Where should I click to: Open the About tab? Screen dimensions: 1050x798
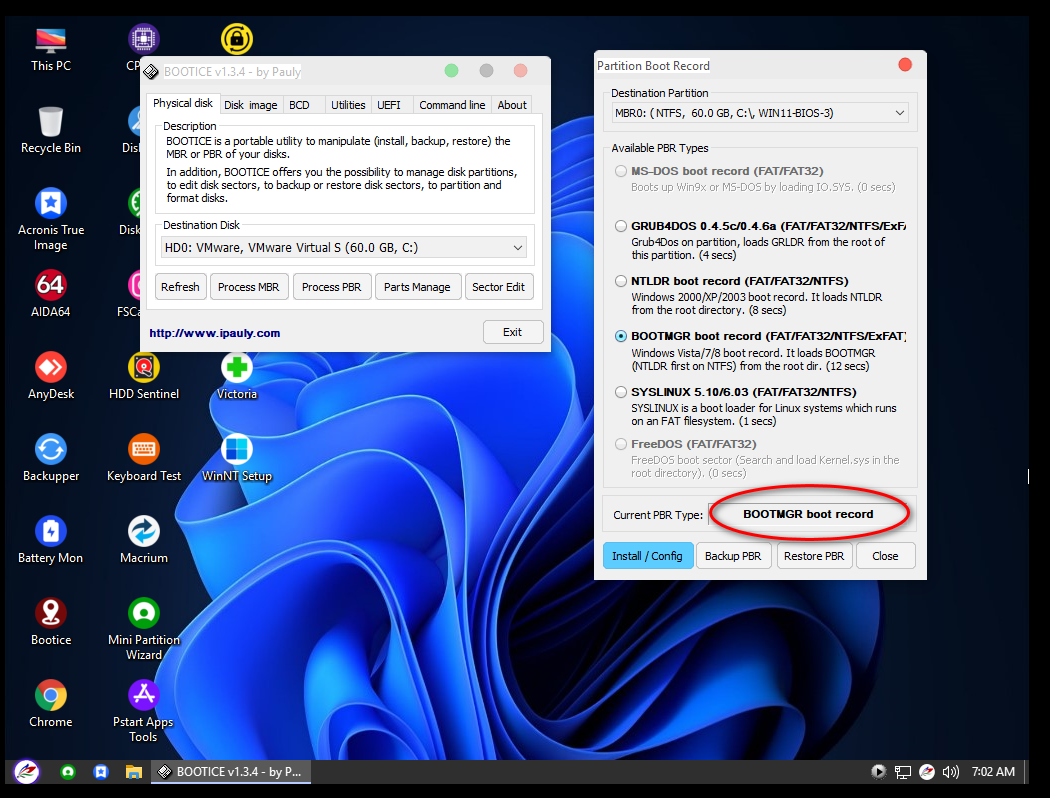click(x=512, y=105)
